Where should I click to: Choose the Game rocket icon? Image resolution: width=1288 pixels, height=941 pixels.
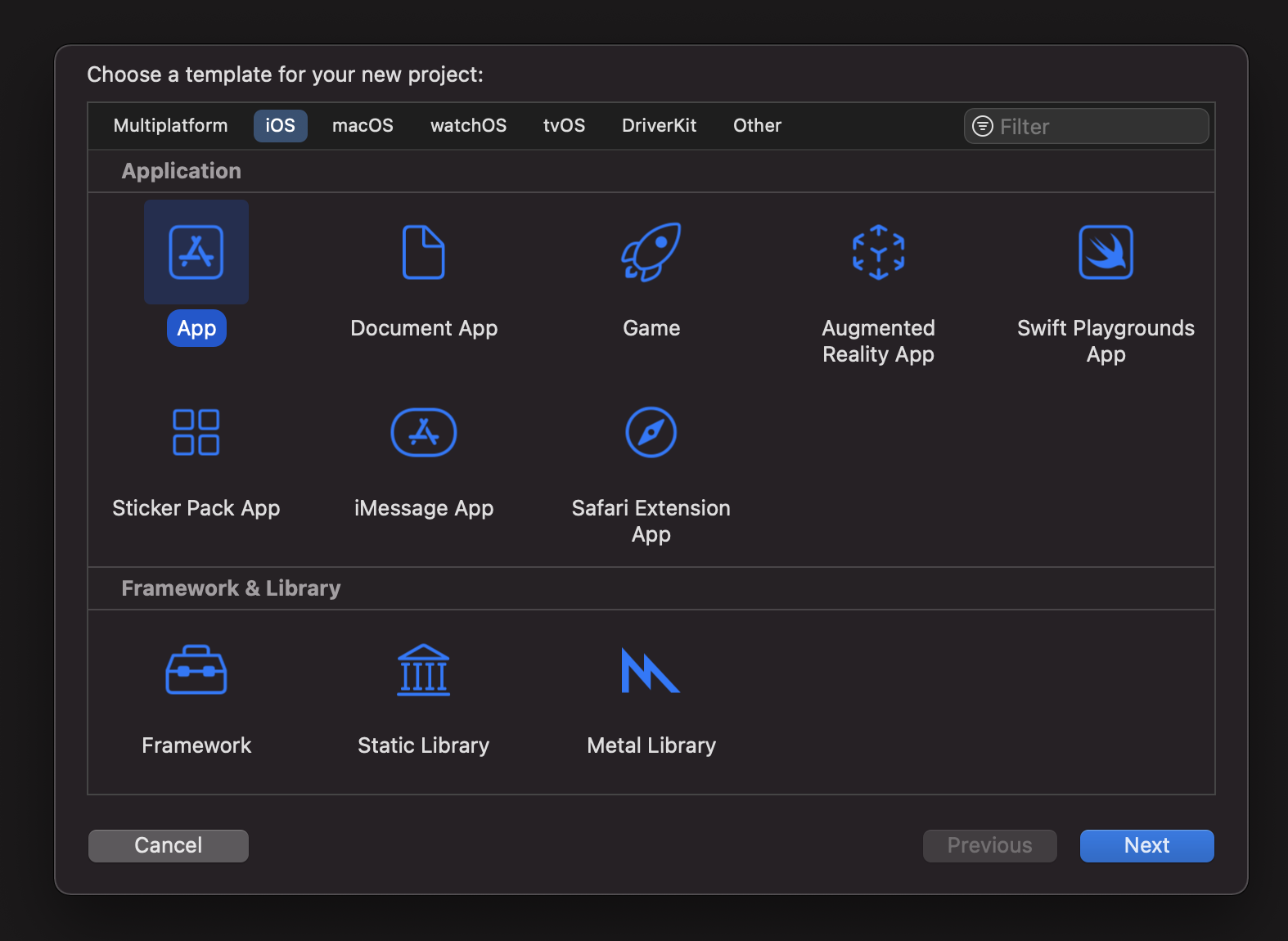click(x=651, y=252)
